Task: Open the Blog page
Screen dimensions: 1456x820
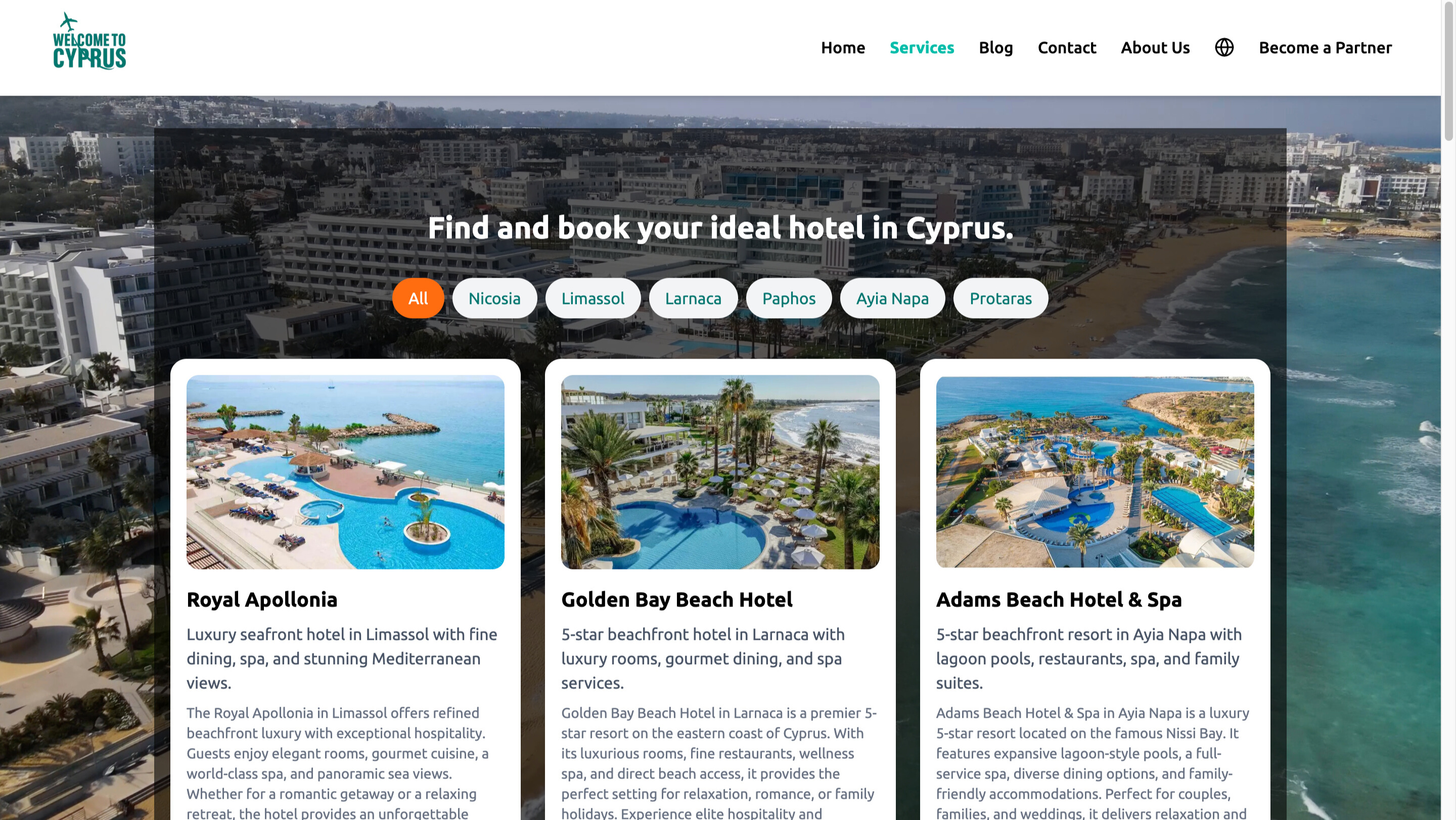Action: (995, 48)
